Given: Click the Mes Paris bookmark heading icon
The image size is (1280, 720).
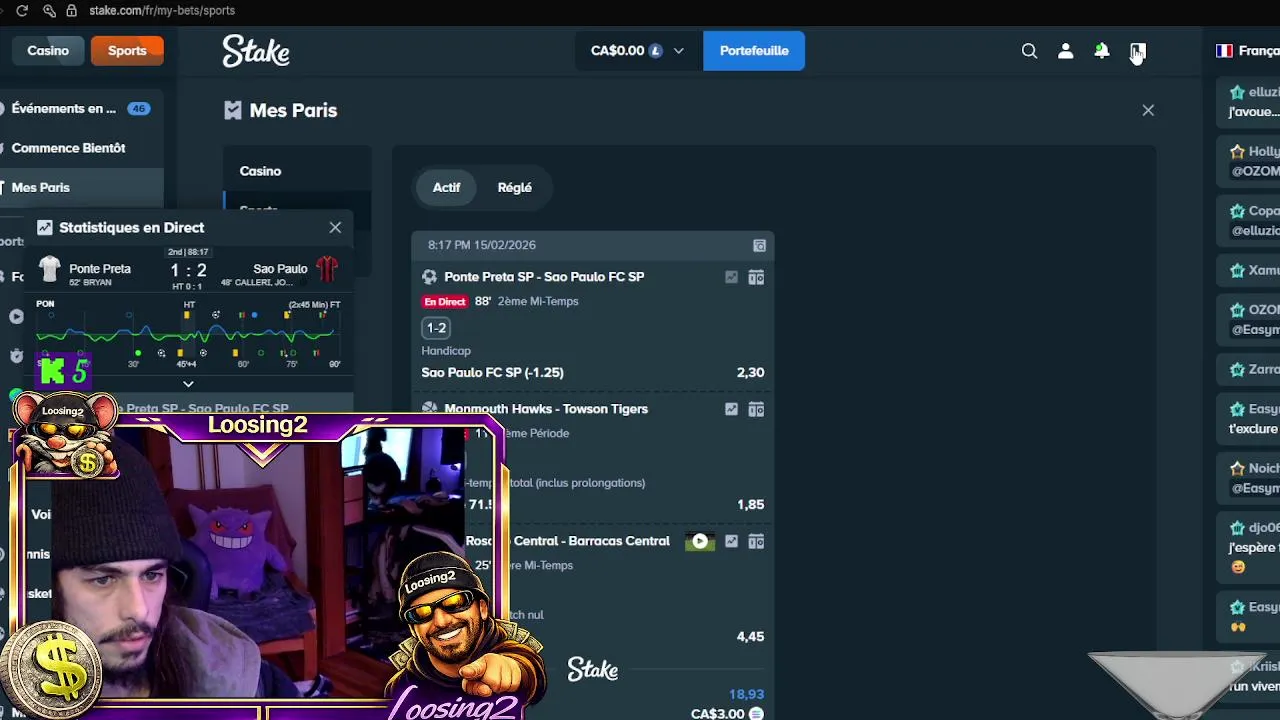Looking at the screenshot, I should click(233, 110).
